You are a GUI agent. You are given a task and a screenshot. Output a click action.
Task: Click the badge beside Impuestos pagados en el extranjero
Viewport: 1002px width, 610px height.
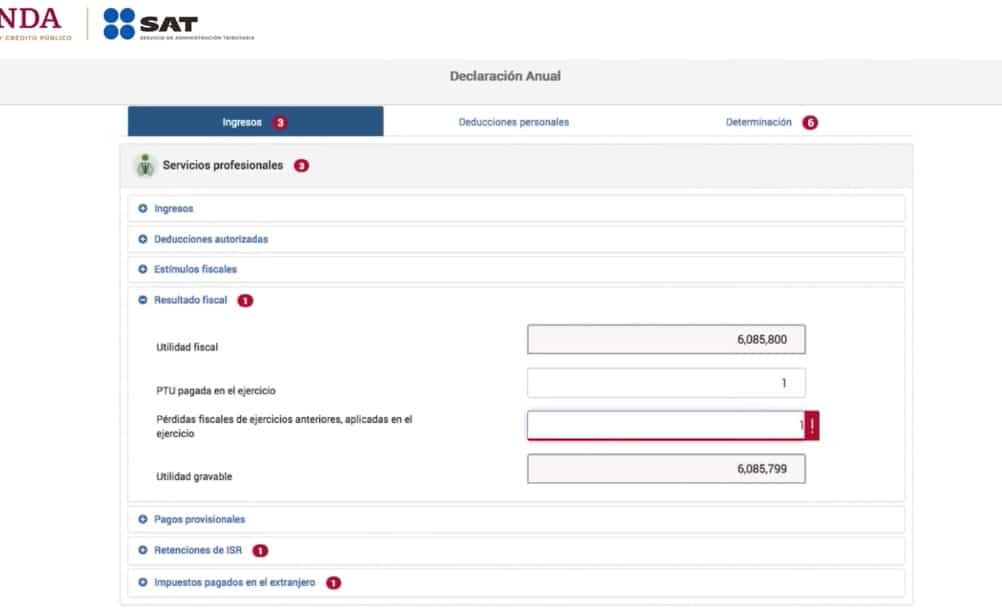333,583
